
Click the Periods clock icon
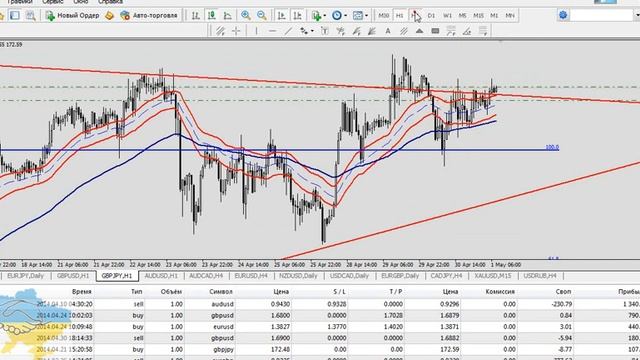coord(337,16)
